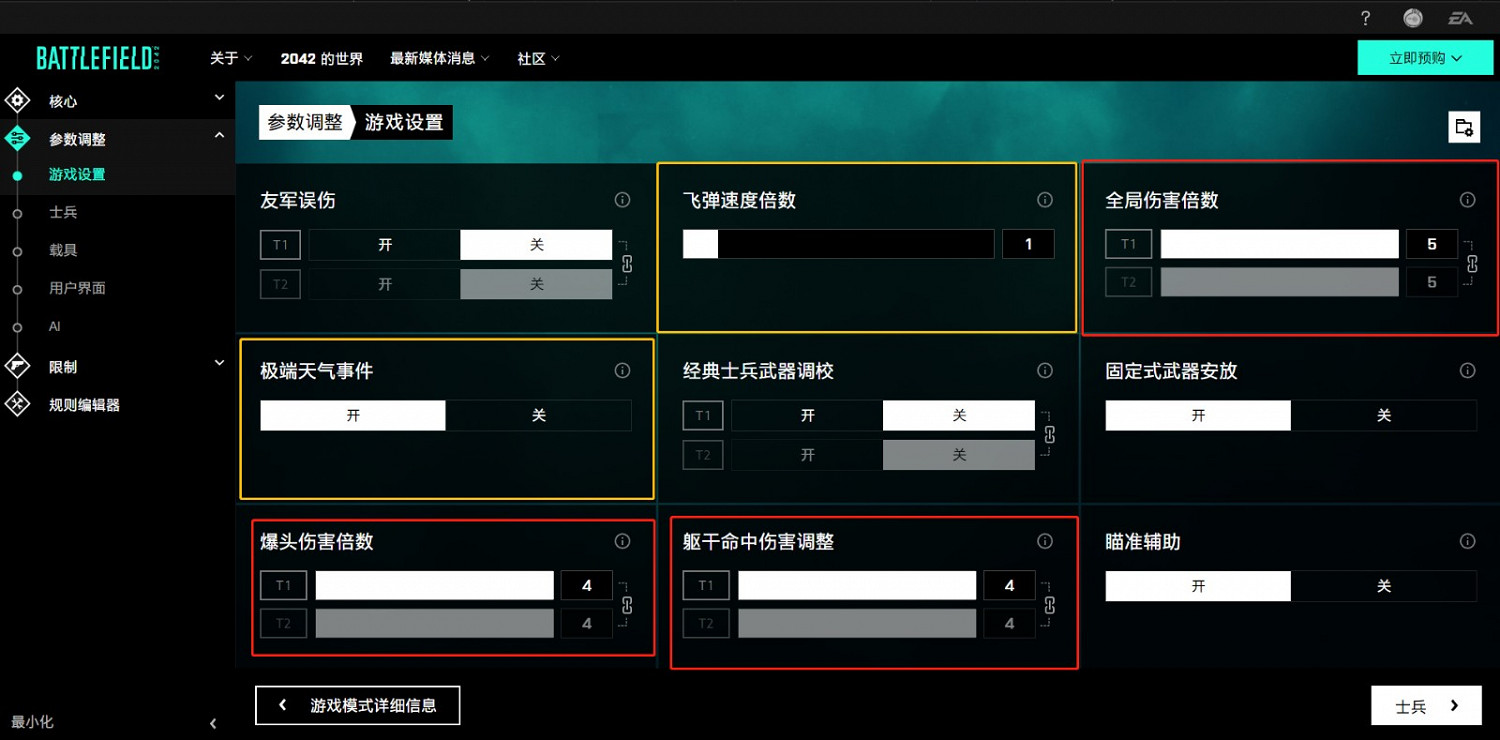The height and width of the screenshot is (740, 1500).
Task: Unlink T1 and T2 for 友军误伤
Action: pos(628,263)
